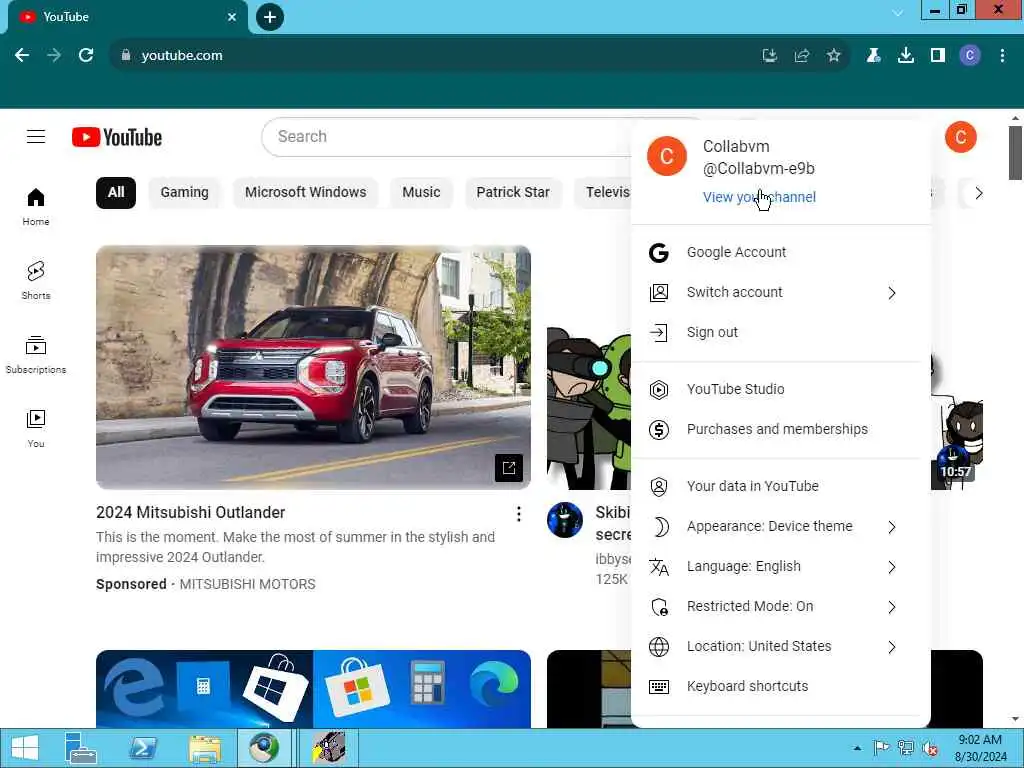Open Server Manager from the taskbar

tap(80, 748)
